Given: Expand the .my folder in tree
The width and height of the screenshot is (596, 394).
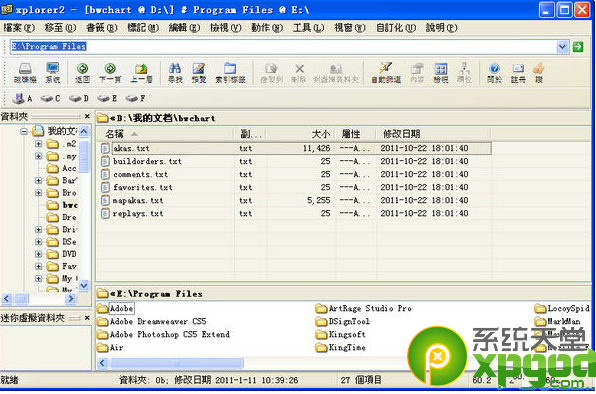Looking at the screenshot, I should point(38,156).
